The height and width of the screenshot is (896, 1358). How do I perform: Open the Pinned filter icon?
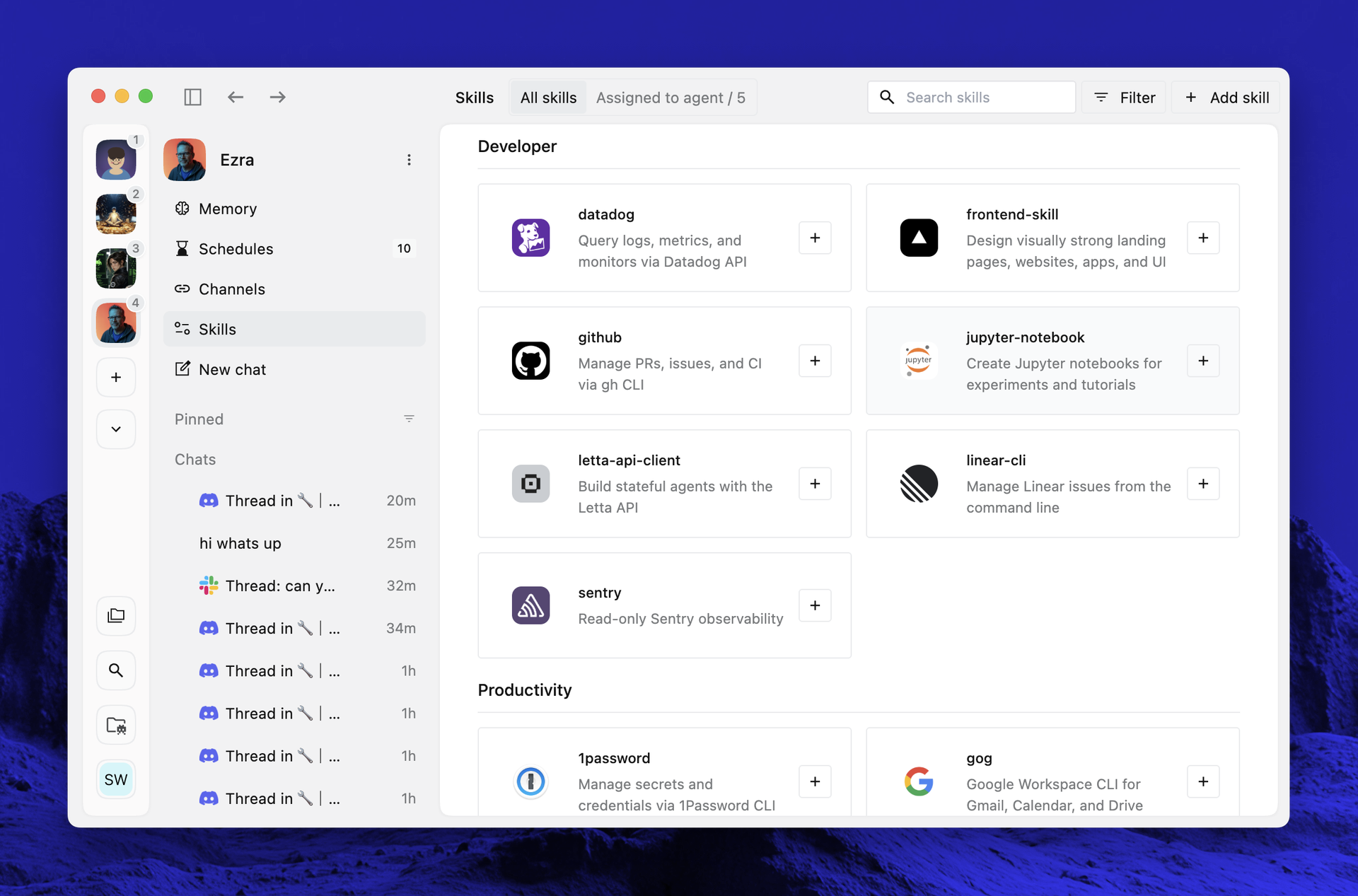[409, 419]
